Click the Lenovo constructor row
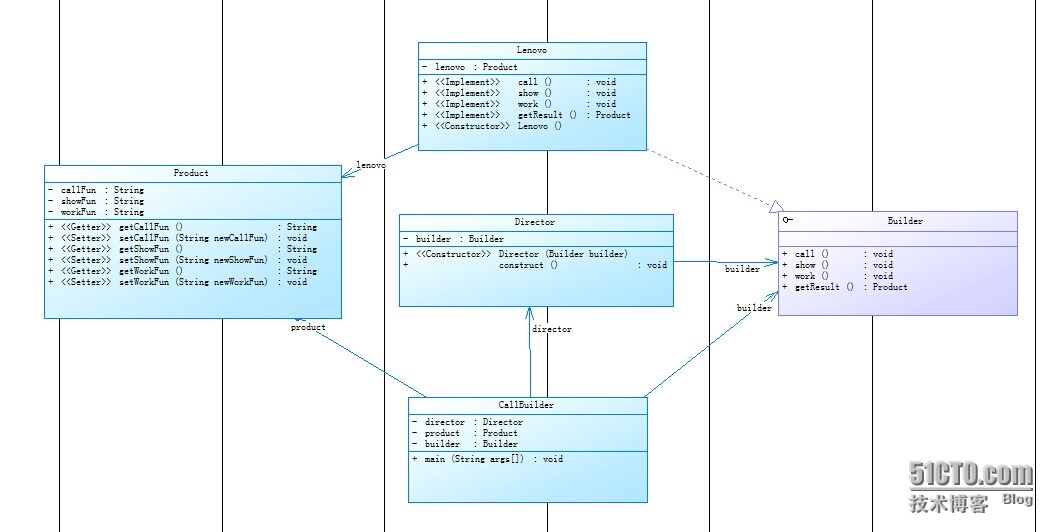Screen dimensions: 1052x532 pyautogui.click(x=492, y=125)
